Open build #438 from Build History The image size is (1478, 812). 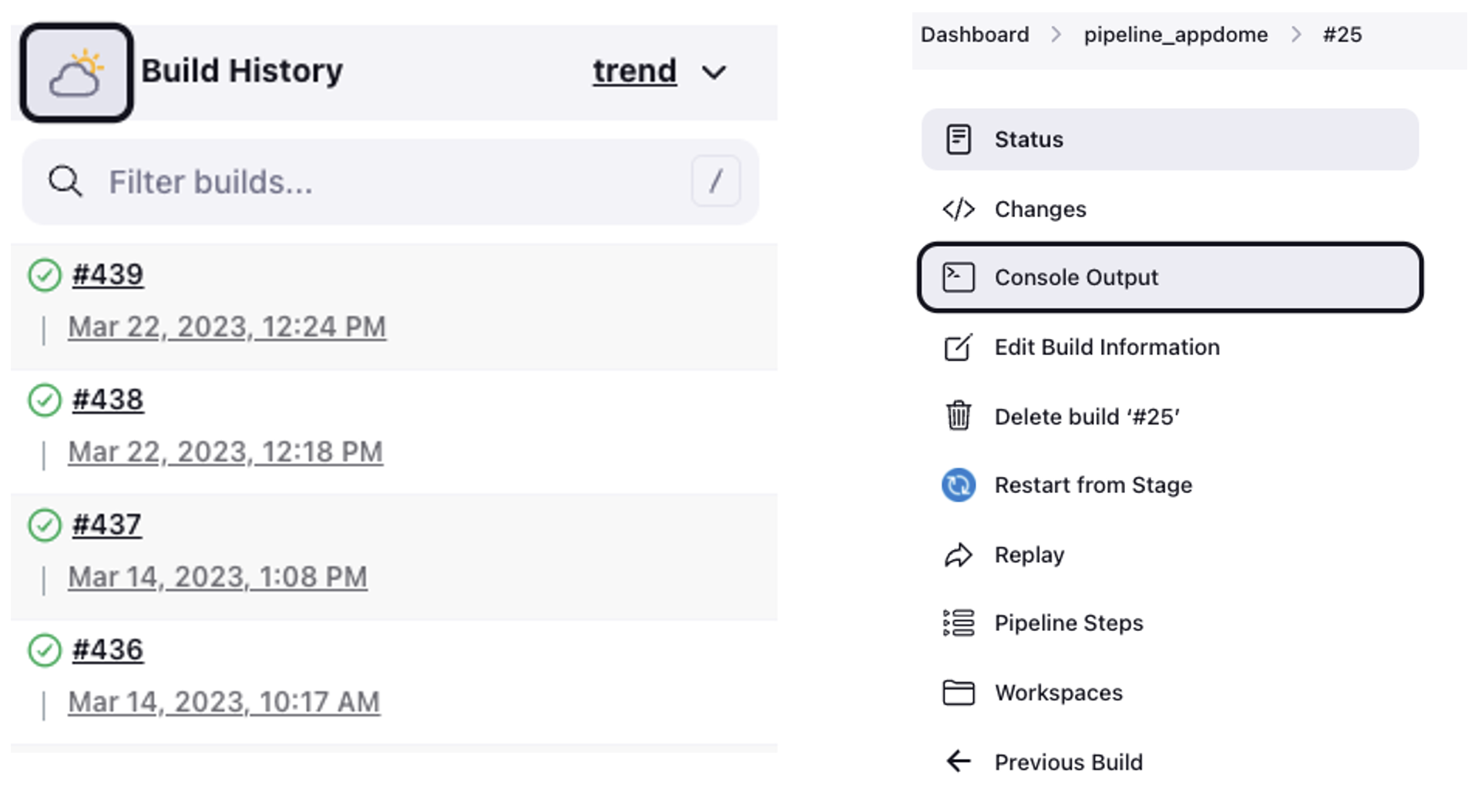point(107,399)
